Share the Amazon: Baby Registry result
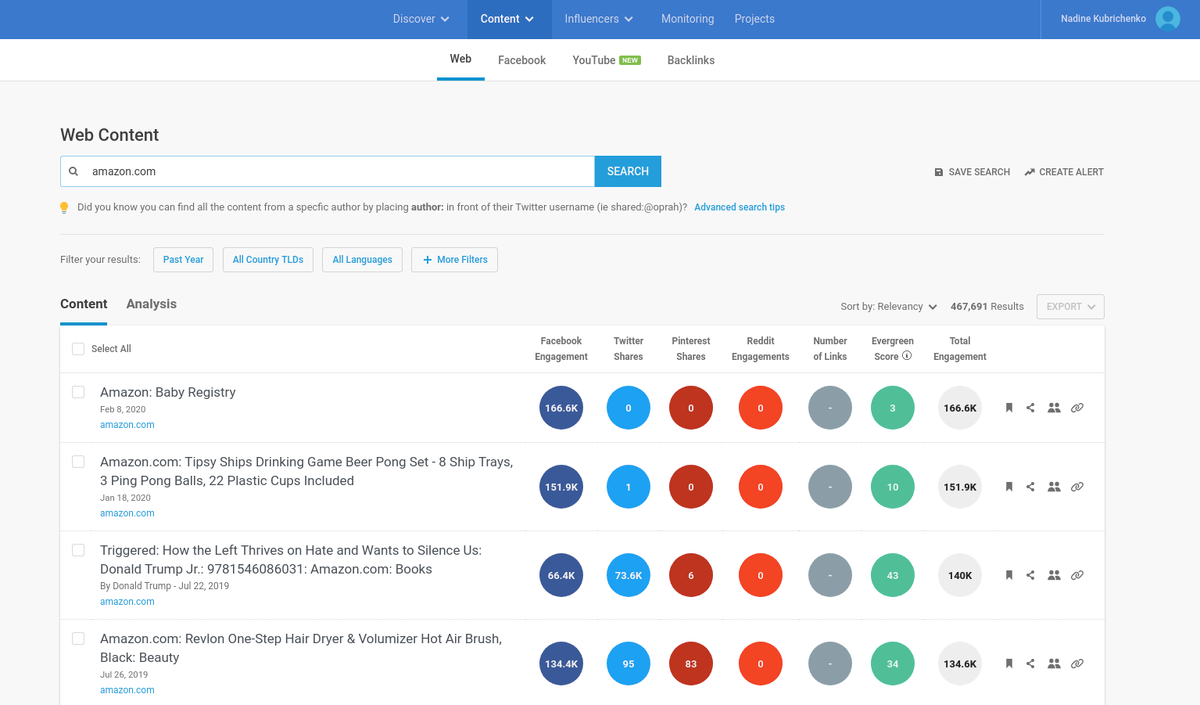Image resolution: width=1200 pixels, height=705 pixels. pos(1031,408)
